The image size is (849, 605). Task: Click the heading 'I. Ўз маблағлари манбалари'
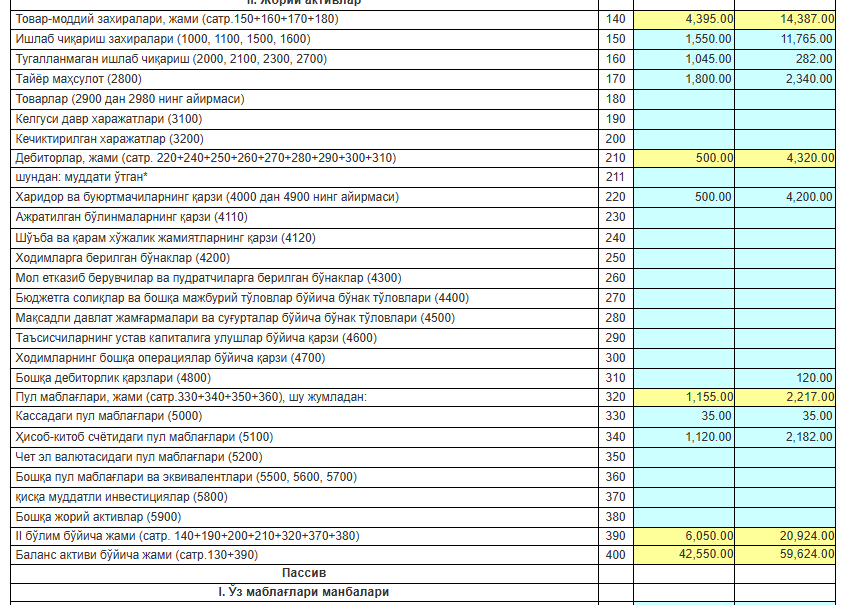point(304,592)
